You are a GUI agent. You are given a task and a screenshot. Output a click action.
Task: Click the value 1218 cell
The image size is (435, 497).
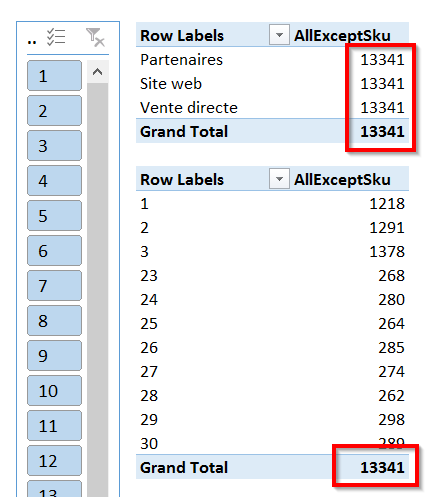(x=387, y=204)
